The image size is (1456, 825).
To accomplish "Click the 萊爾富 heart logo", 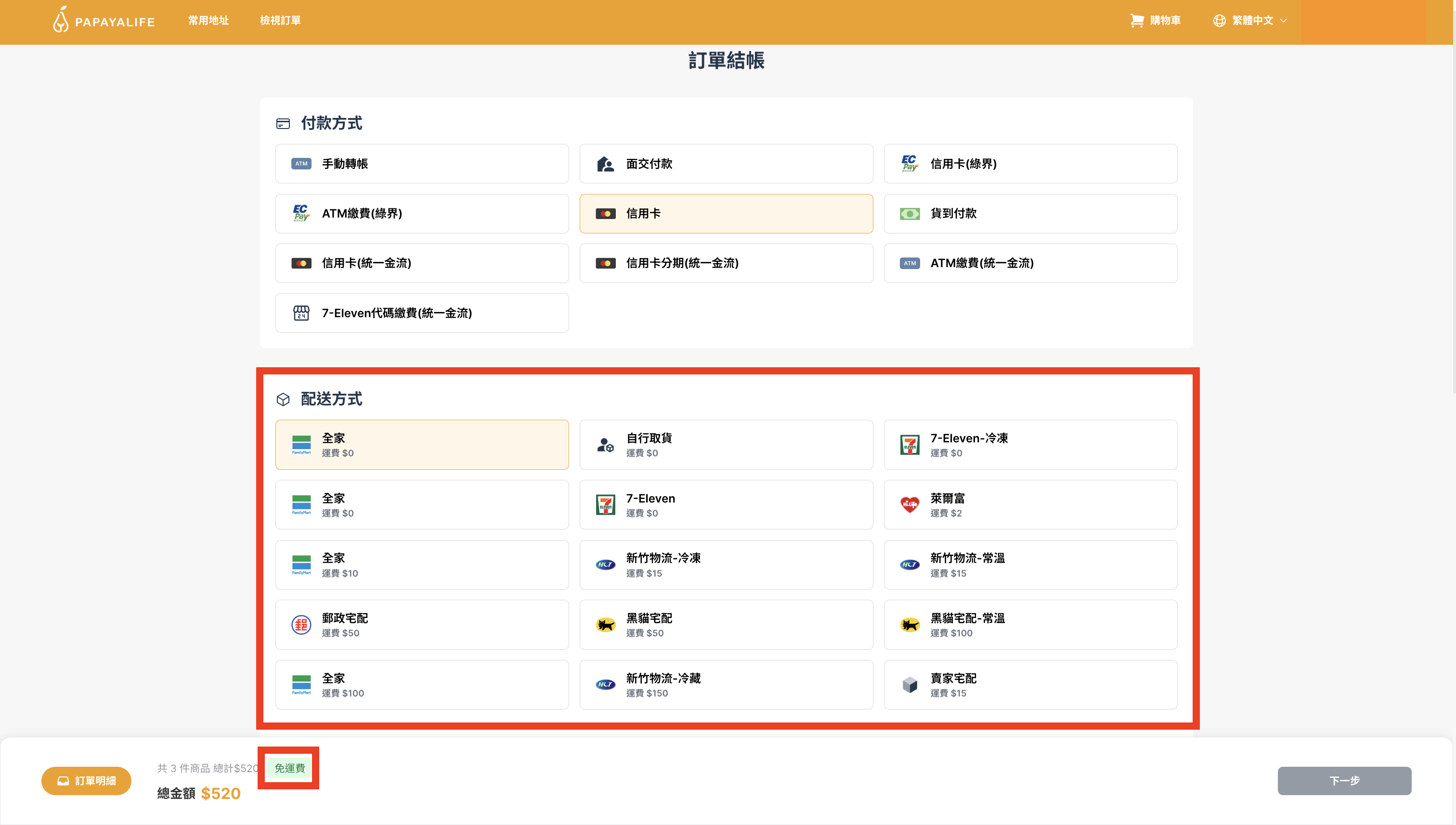I will point(910,504).
